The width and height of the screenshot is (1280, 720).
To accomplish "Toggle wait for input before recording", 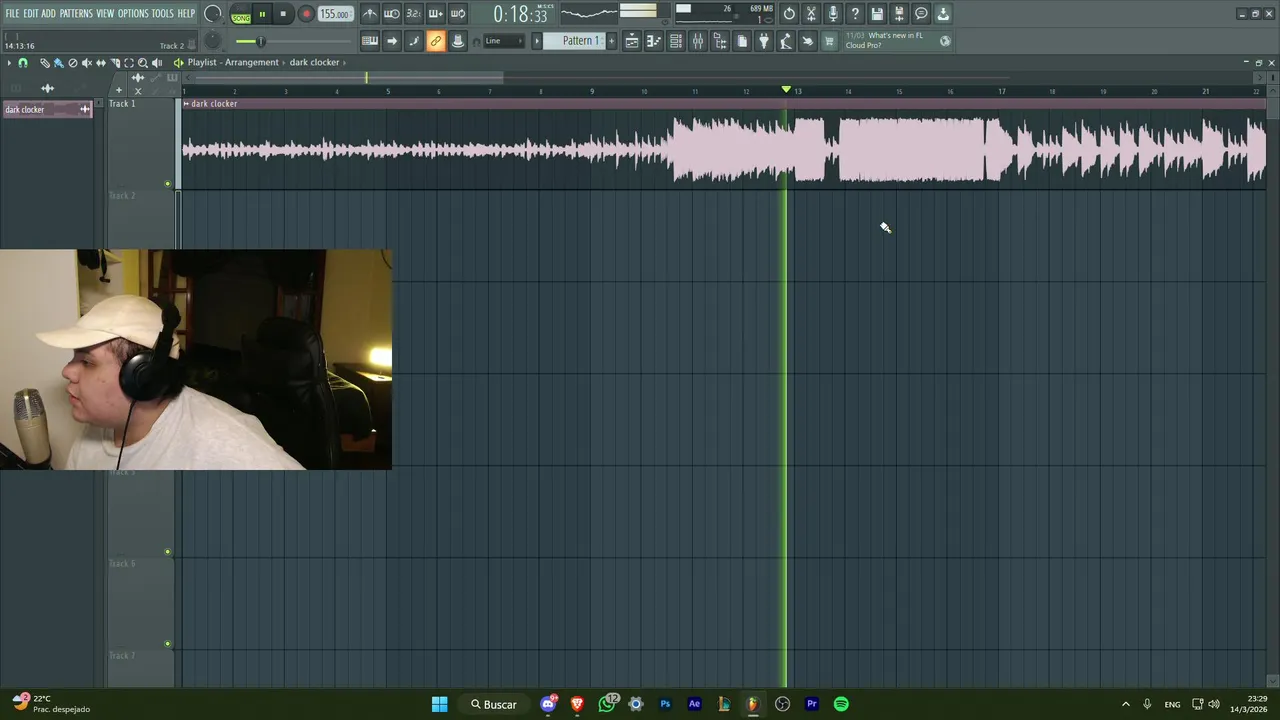I will (392, 14).
